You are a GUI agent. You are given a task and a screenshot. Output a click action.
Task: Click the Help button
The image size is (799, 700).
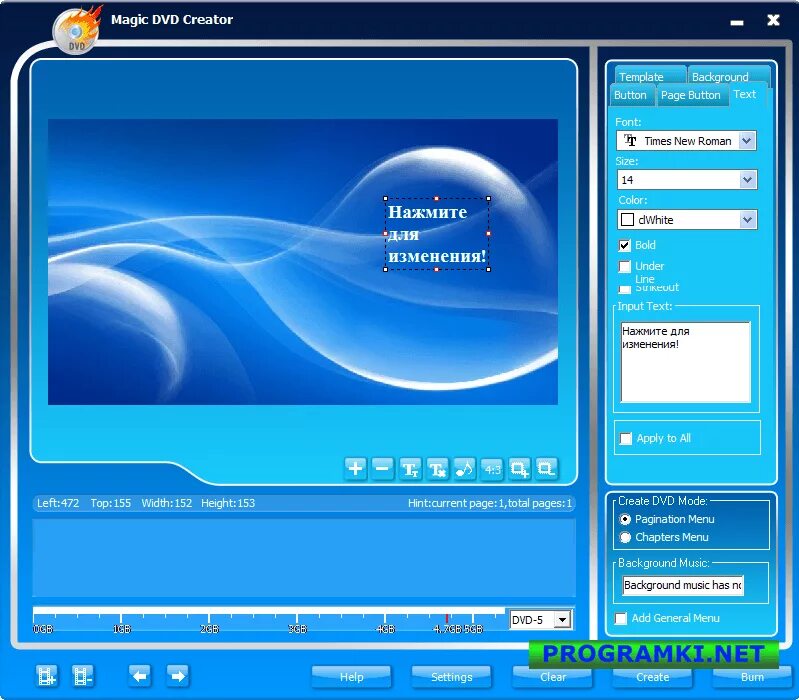click(x=352, y=677)
